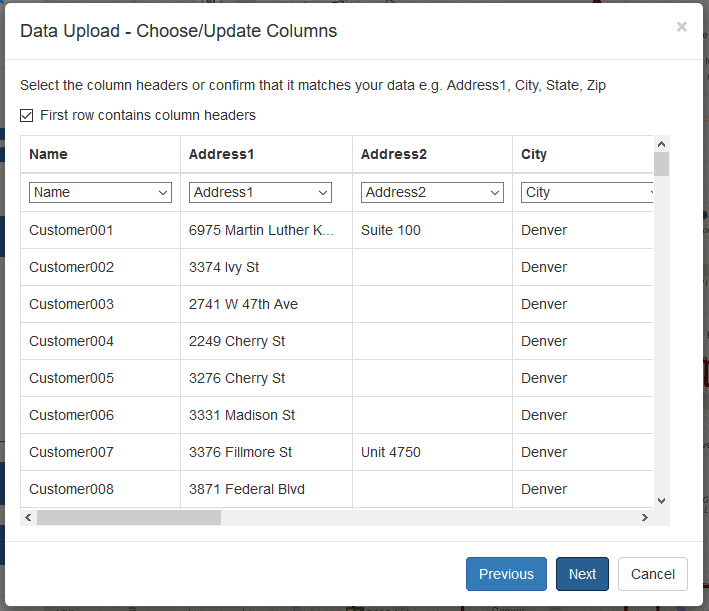Open the Name column mapping dropdown
The height and width of the screenshot is (611, 709).
coord(100,193)
